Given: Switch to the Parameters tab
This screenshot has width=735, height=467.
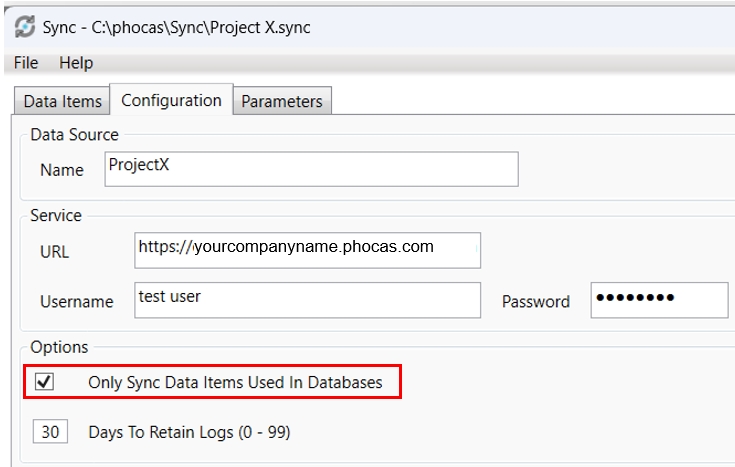Looking at the screenshot, I should [x=282, y=101].
